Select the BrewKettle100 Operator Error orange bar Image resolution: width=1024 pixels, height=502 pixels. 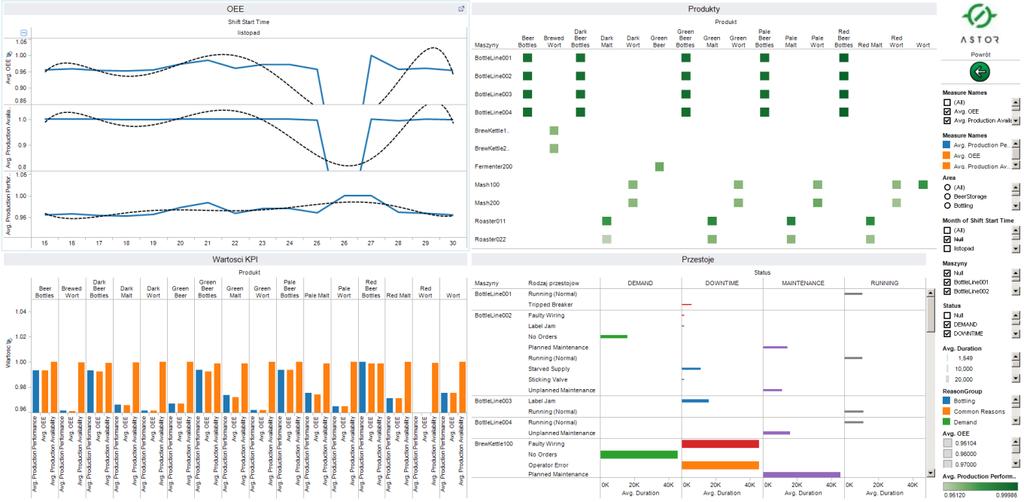[720, 465]
